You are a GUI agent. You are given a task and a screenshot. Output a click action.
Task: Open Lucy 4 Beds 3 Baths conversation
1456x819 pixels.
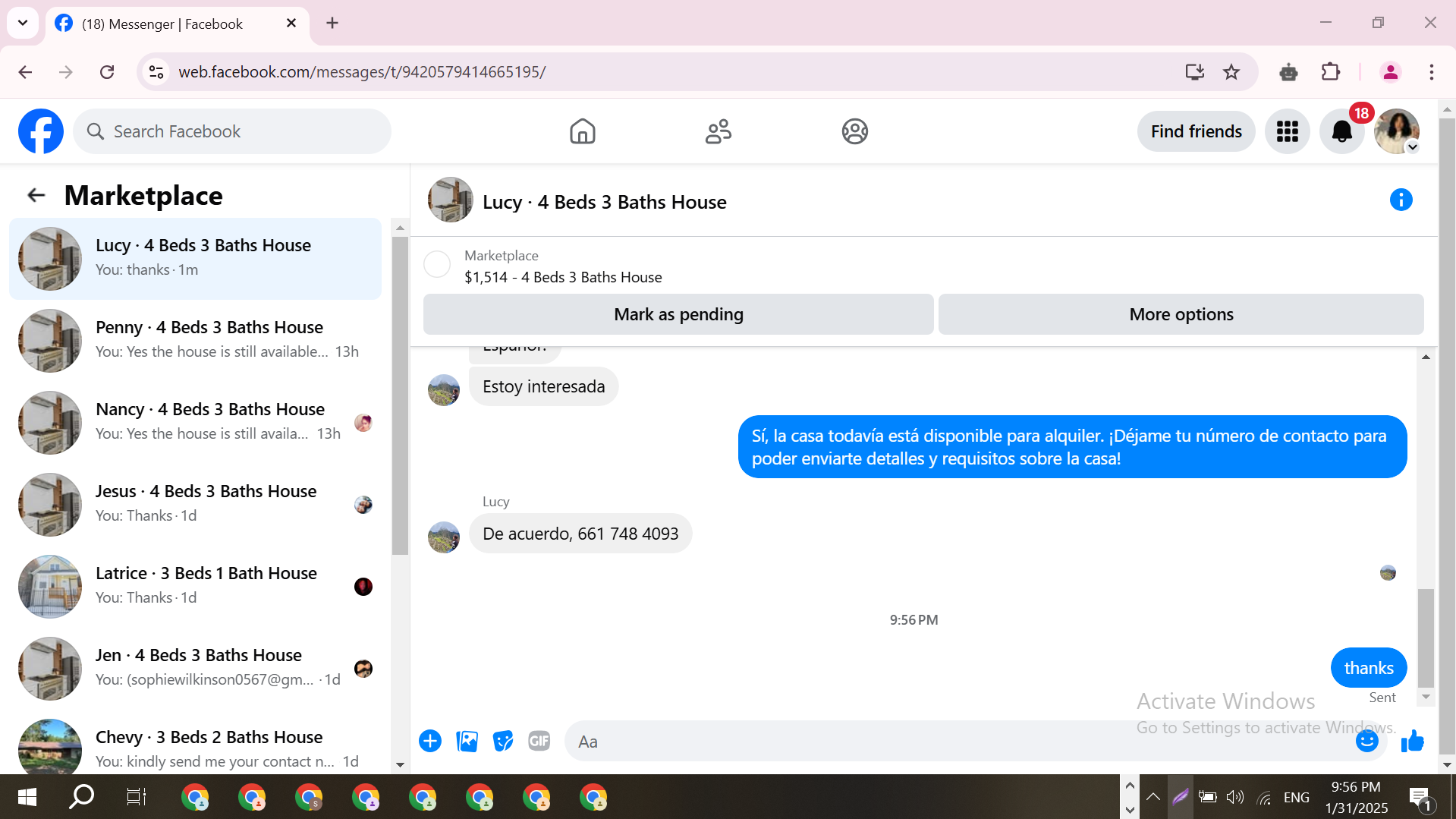pos(195,259)
